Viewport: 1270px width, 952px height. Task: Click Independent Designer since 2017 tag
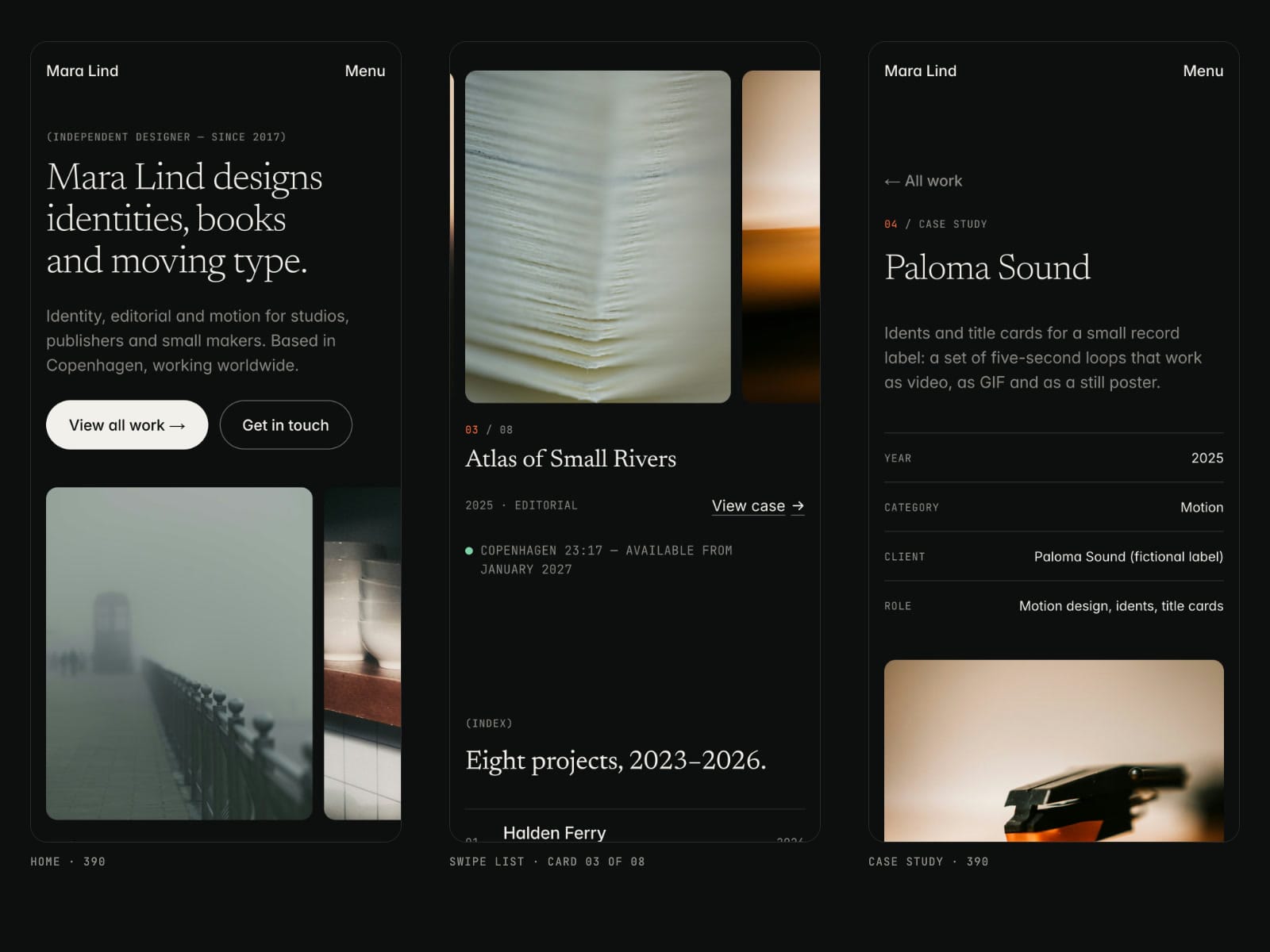166,137
